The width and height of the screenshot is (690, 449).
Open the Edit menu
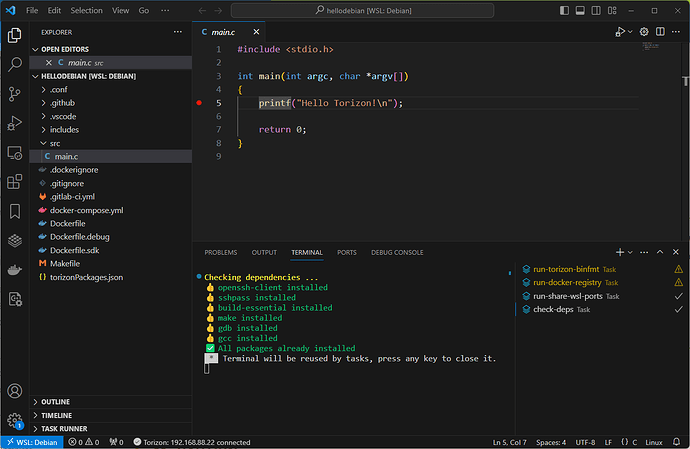pos(54,11)
